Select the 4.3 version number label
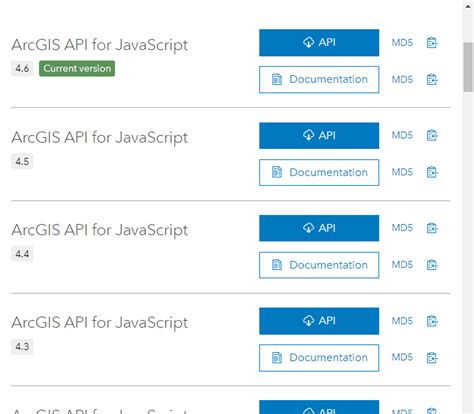Screen dimensions: 474x414 (22, 347)
